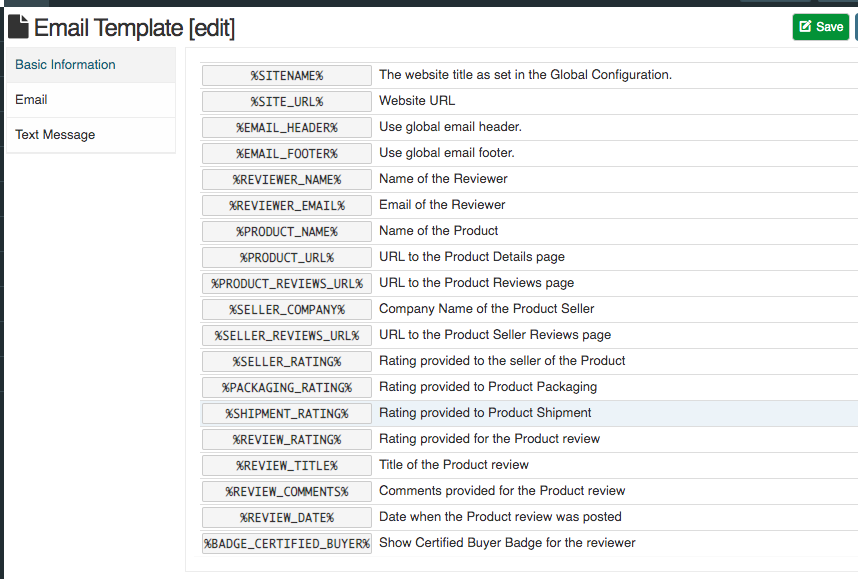Viewport: 858px width, 579px height.
Task: Click the %PRODUCT_NAME% code tag
Action: pyautogui.click(x=287, y=231)
